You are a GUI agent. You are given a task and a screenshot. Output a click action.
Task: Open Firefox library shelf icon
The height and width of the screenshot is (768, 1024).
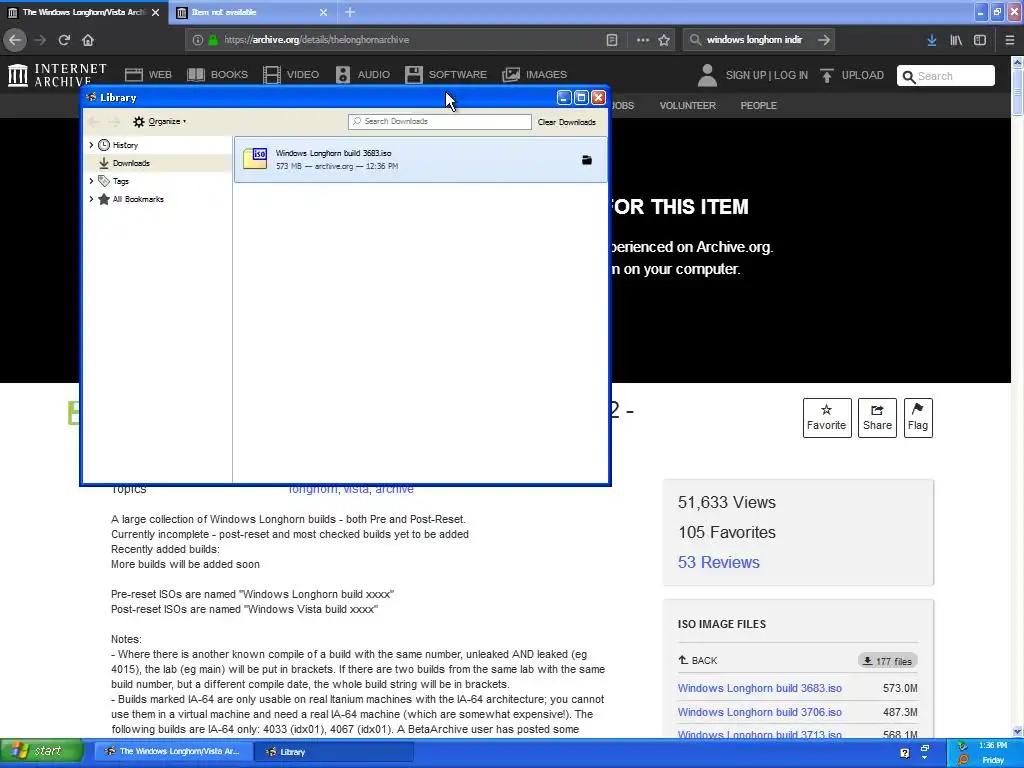click(956, 40)
